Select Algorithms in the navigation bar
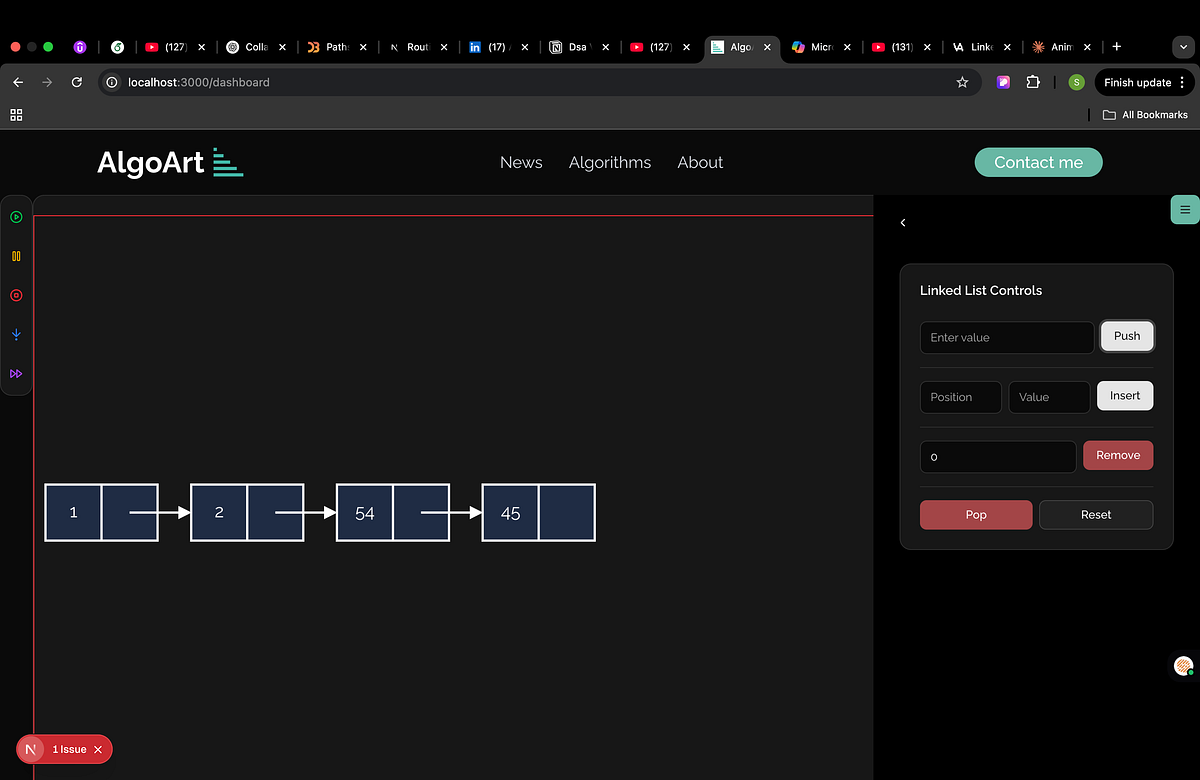Screen dimensions: 1200x780 (610, 162)
